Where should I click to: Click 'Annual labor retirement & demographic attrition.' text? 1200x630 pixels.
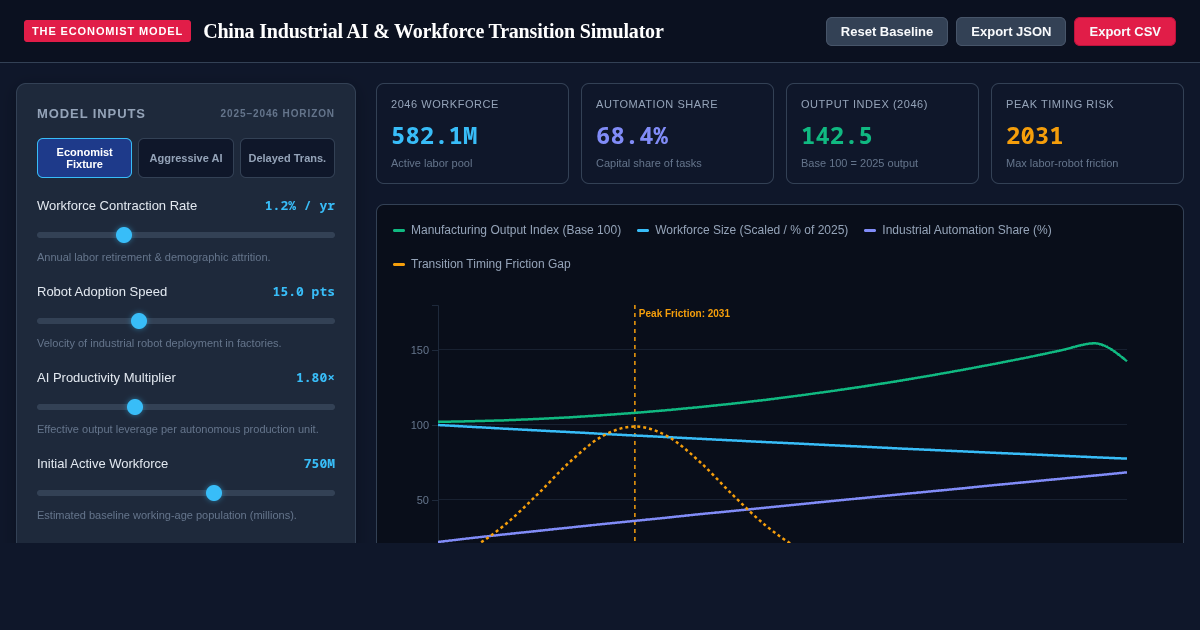click(154, 257)
